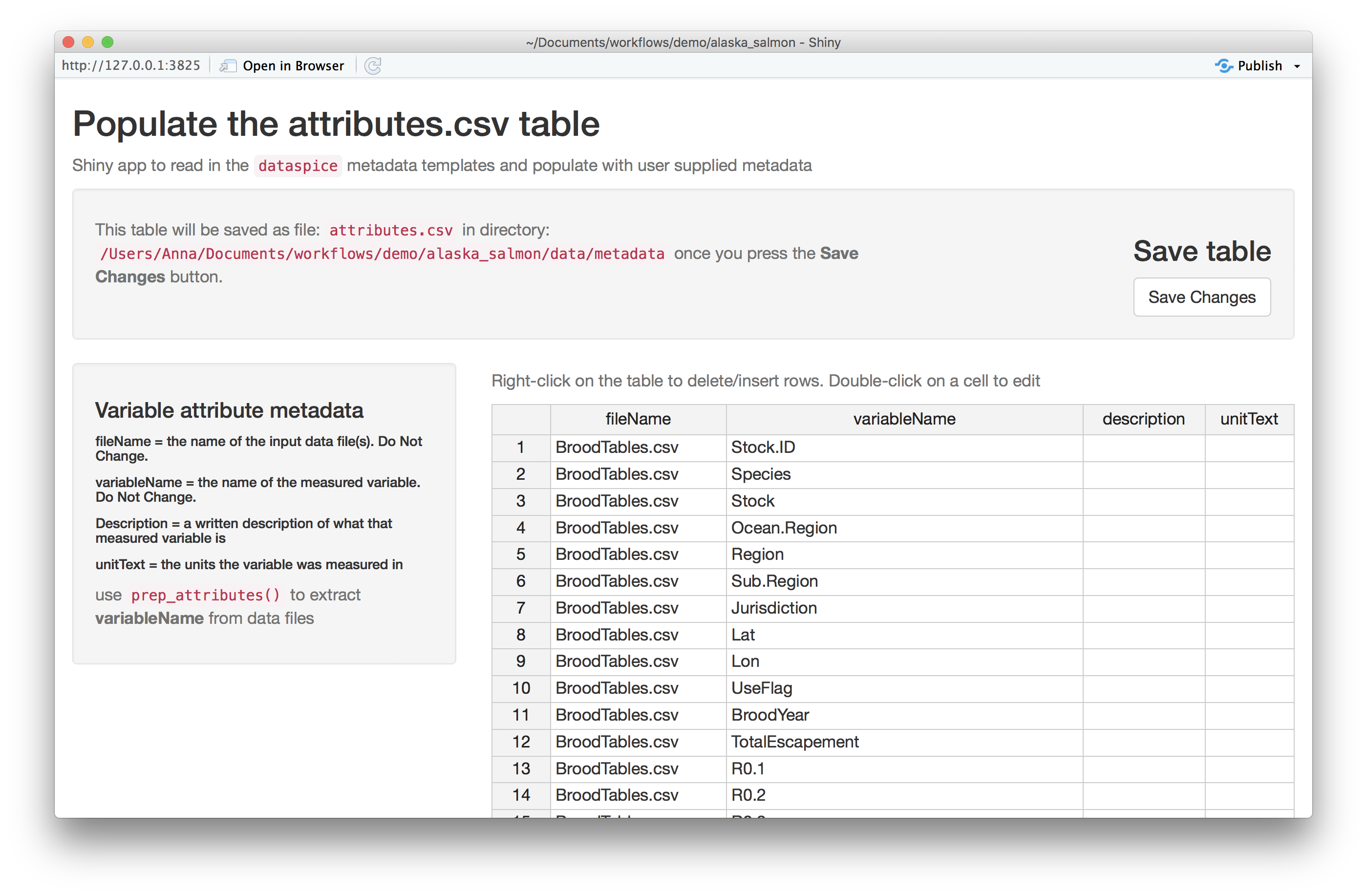Click the blue RStudio Connect publish icon

point(1224,65)
